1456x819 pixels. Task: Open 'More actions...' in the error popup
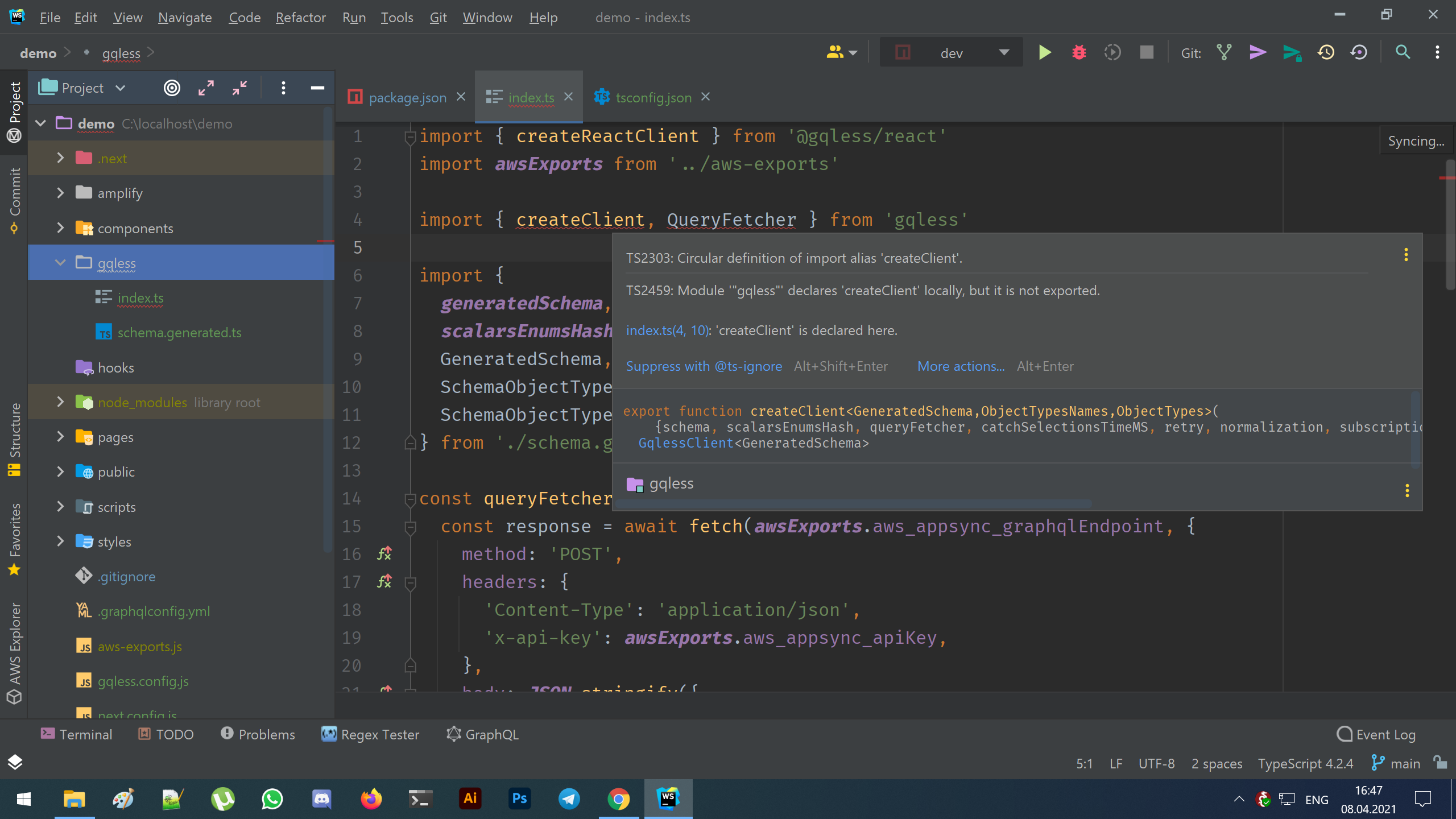point(961,366)
